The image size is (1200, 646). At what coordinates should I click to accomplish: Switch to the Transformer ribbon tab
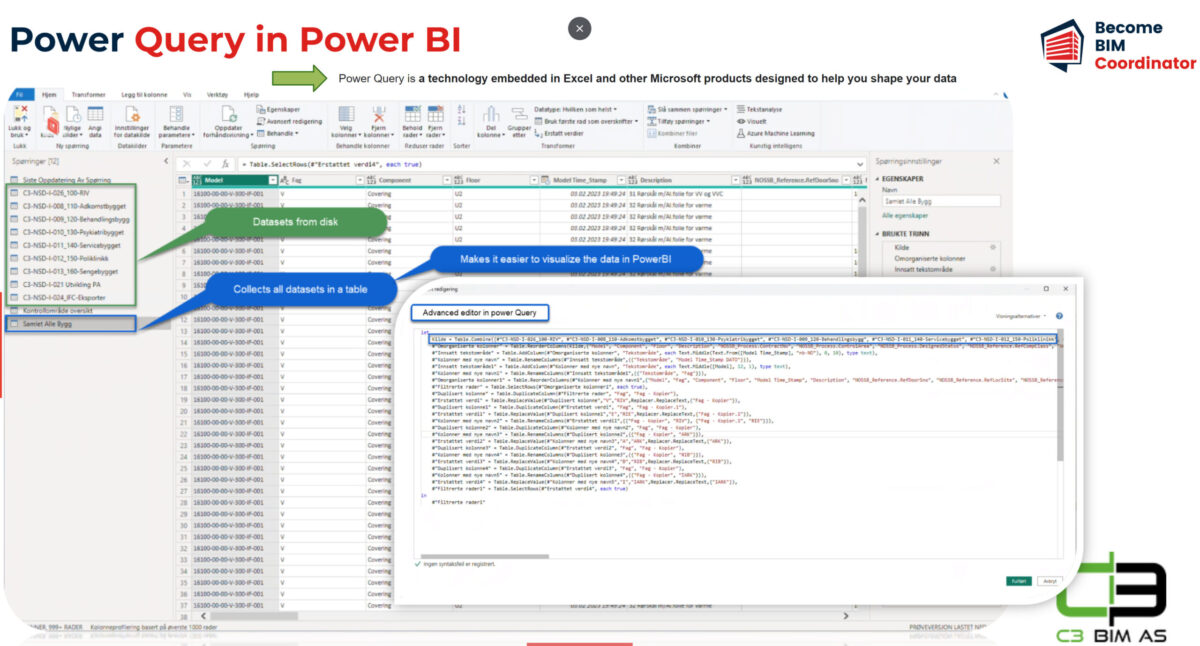(x=89, y=94)
